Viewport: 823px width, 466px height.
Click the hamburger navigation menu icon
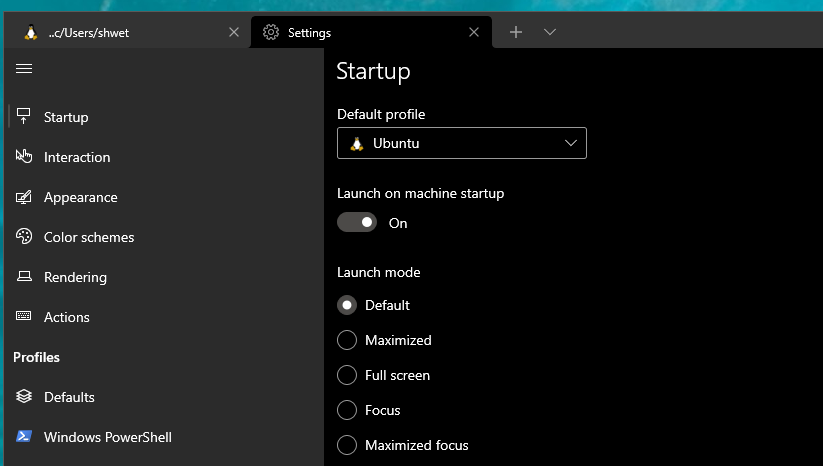click(24, 68)
